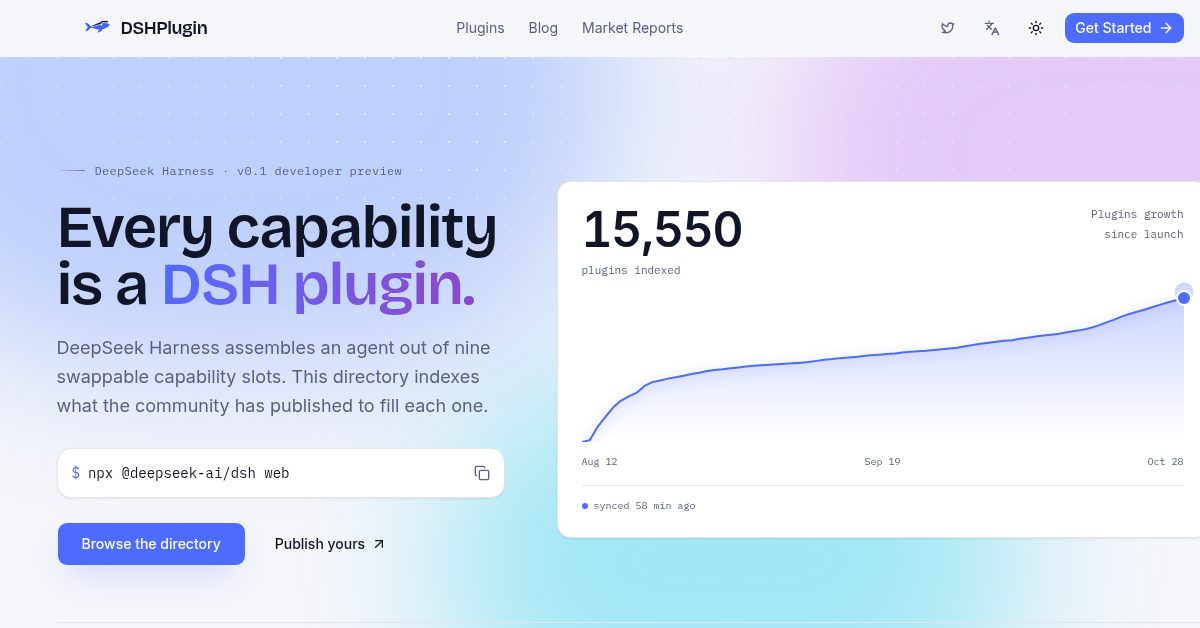1200x628 pixels.
Task: Click the Oct 28 chart axis label
Action: (1165, 462)
